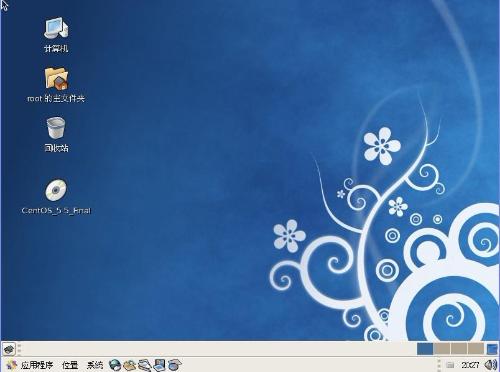Click the "root 的主文件夹" label text
500x372 pixels.
(x=56, y=98)
